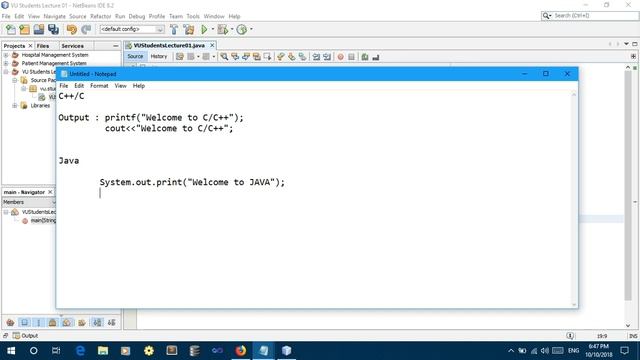Toggle Source view button in editor
The width and height of the screenshot is (640, 360).
(135, 56)
